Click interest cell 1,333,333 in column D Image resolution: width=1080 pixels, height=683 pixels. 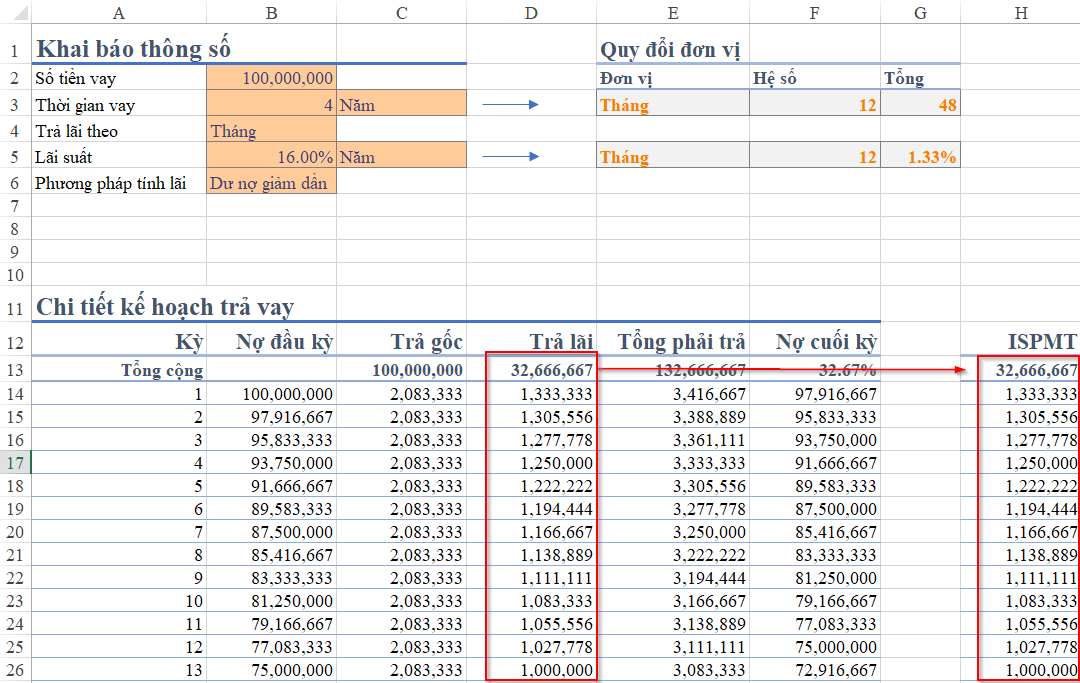531,394
